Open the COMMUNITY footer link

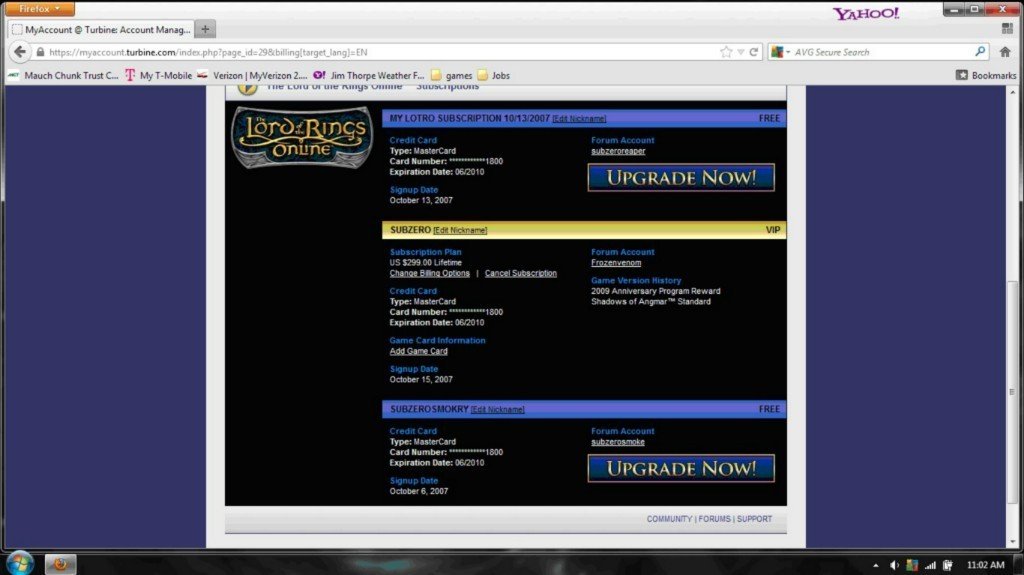pyautogui.click(x=669, y=519)
